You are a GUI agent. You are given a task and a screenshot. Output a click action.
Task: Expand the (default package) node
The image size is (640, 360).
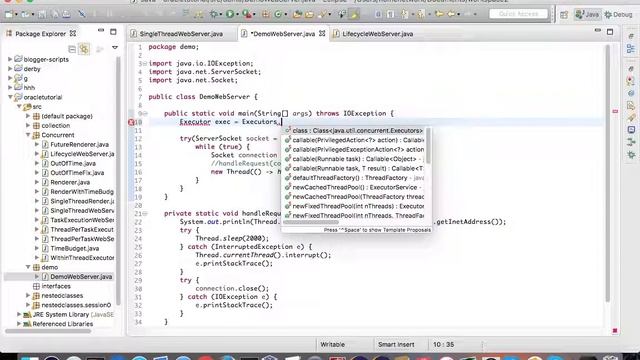pos(28,116)
